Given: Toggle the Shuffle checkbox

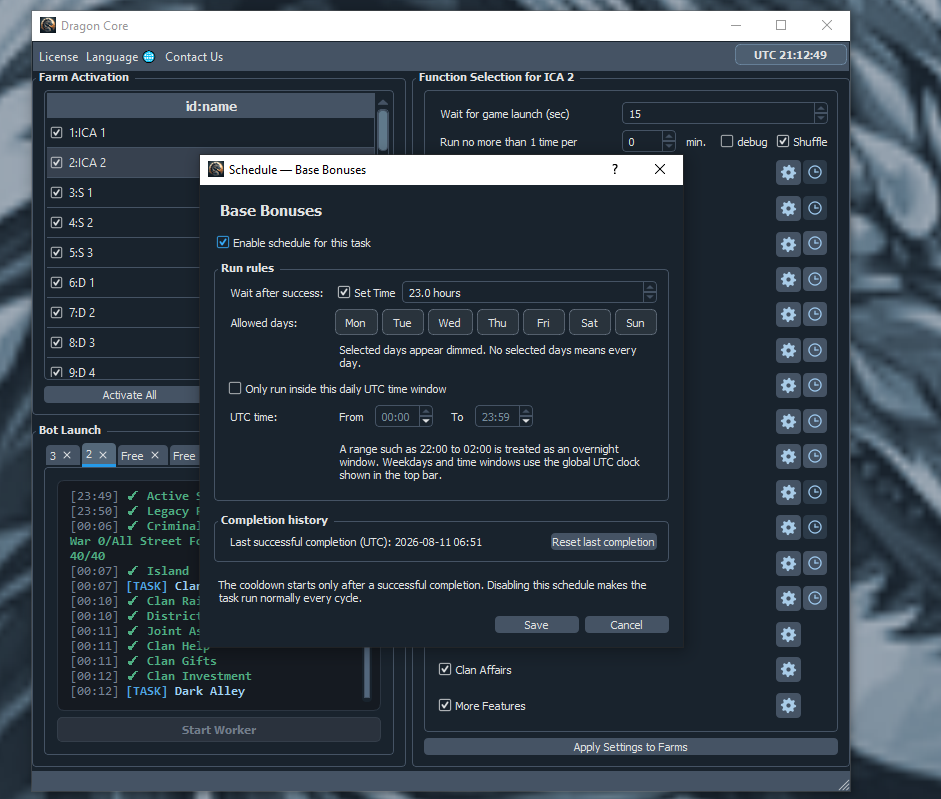Looking at the screenshot, I should click(783, 141).
